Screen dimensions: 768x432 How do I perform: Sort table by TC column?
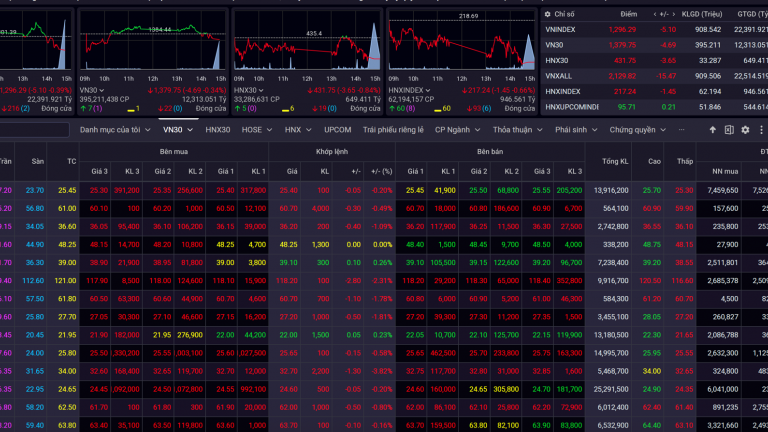pyautogui.click(x=72, y=161)
